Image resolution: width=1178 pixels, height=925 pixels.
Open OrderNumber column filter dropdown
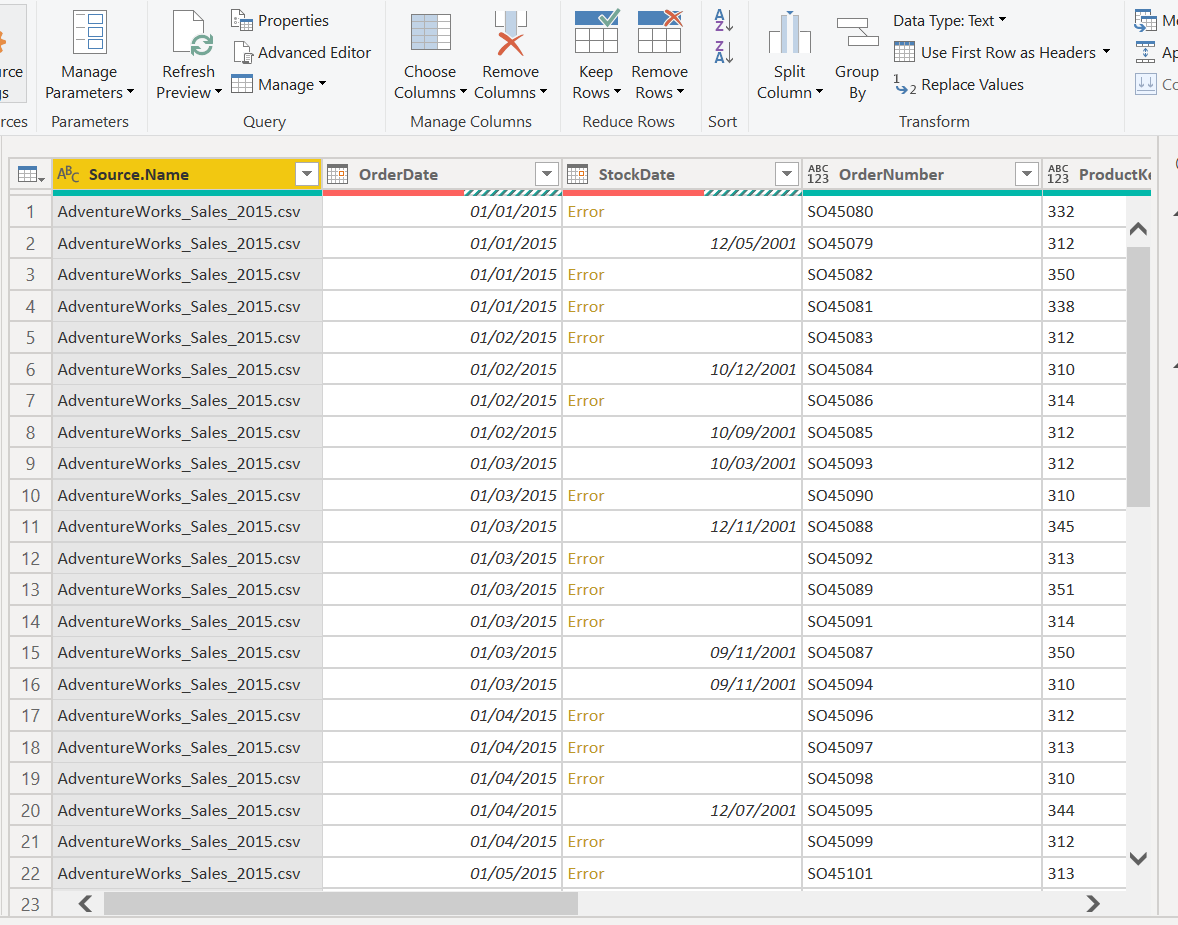click(1026, 174)
